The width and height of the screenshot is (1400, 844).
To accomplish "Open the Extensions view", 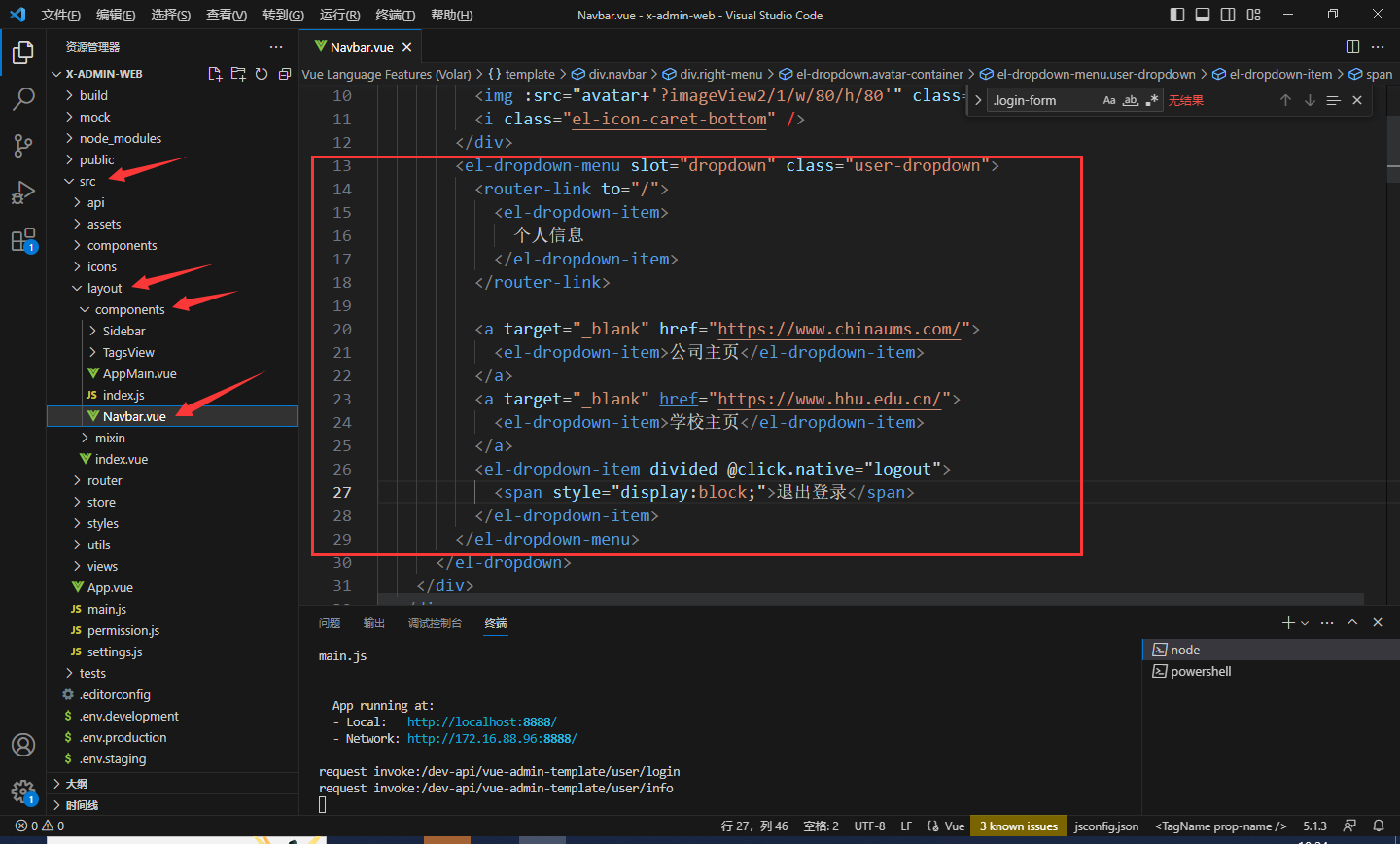I will [23, 239].
